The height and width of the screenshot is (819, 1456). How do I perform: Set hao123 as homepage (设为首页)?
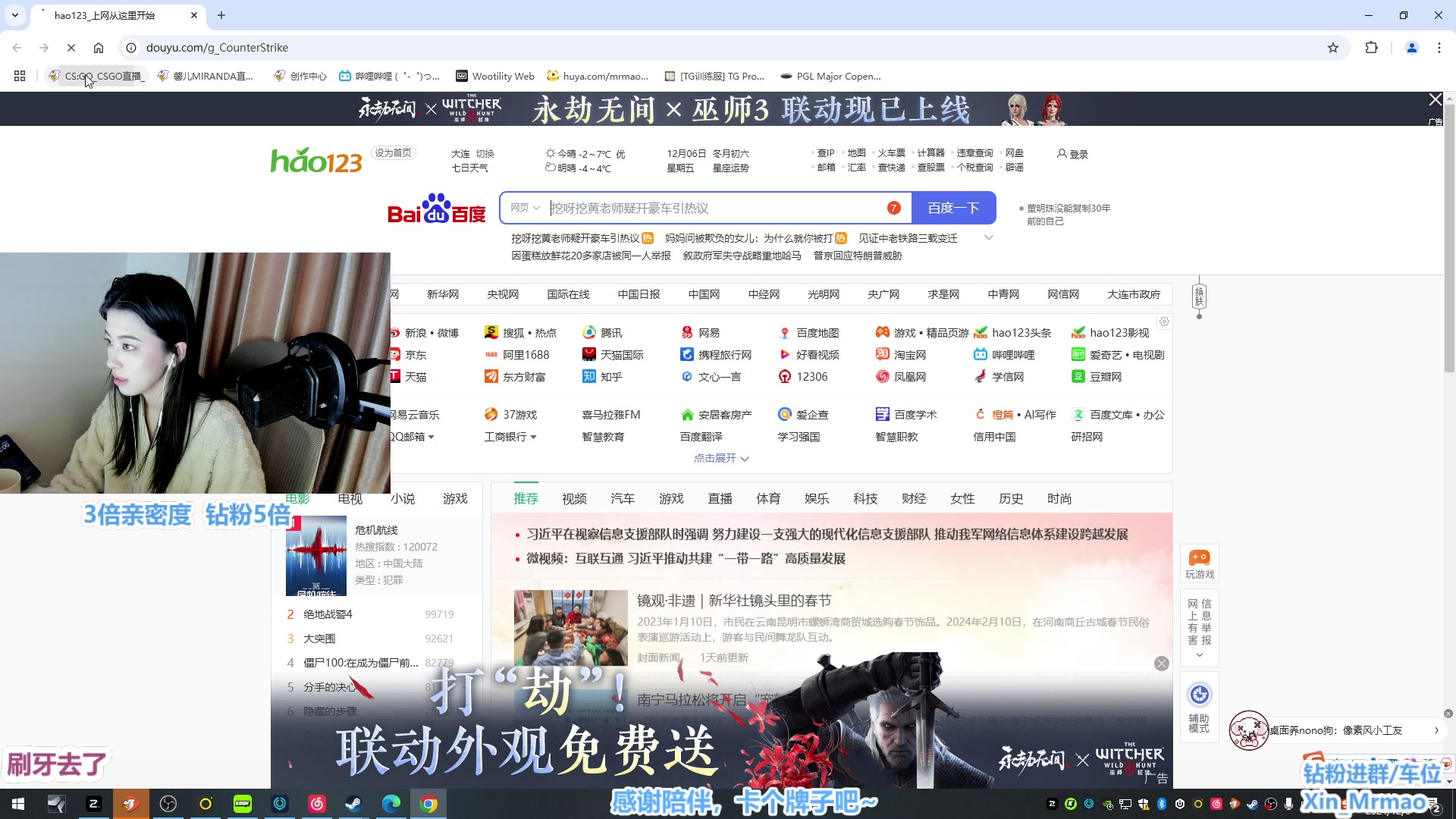[393, 153]
